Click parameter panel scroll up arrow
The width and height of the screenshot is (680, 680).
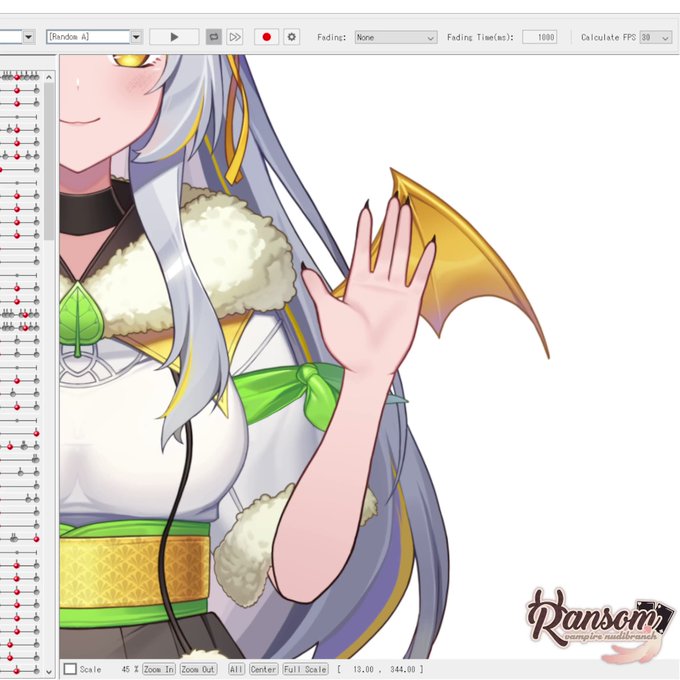(x=49, y=77)
